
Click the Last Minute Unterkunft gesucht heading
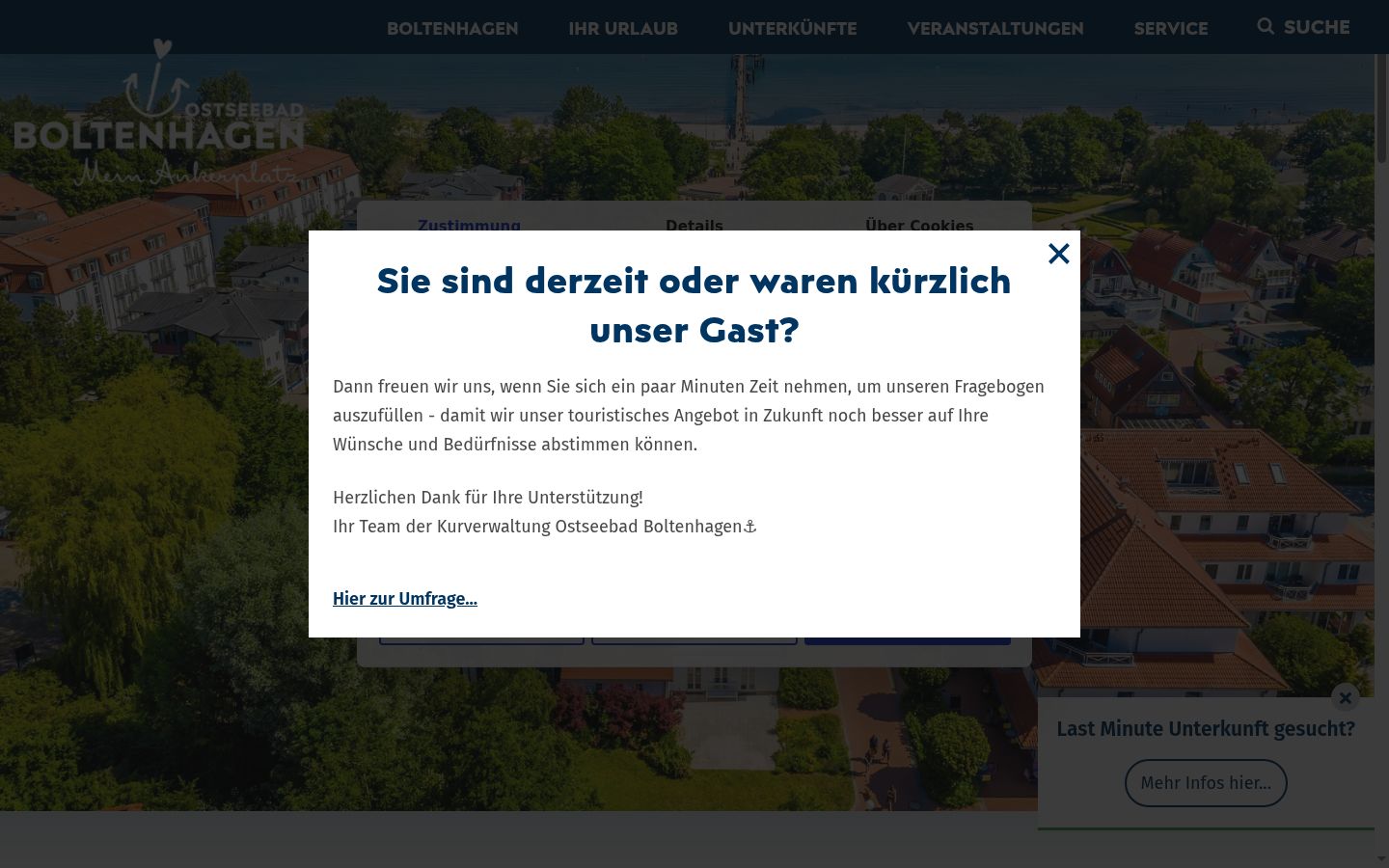point(1206,729)
